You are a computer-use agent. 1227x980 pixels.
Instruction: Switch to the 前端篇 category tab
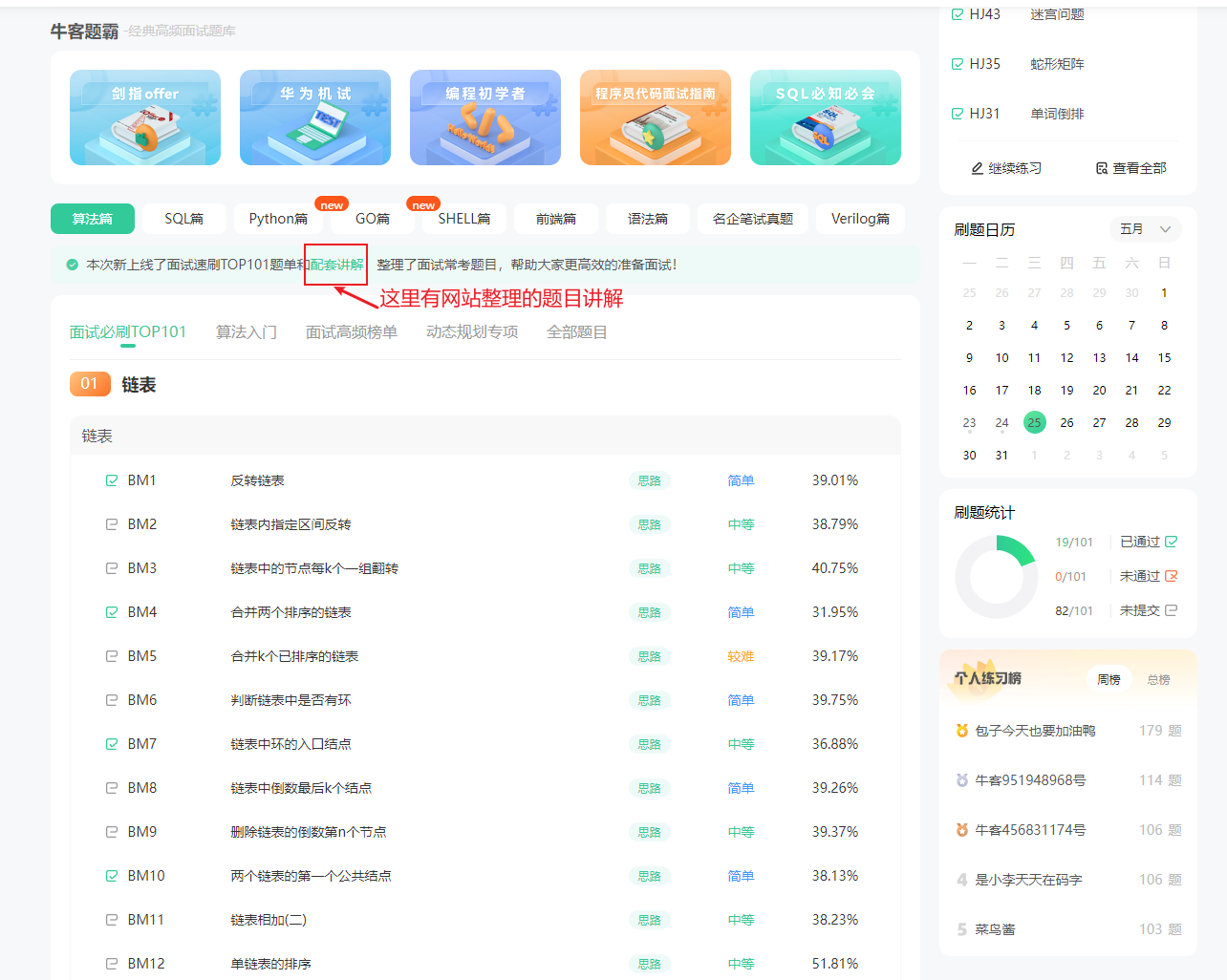tap(556, 219)
